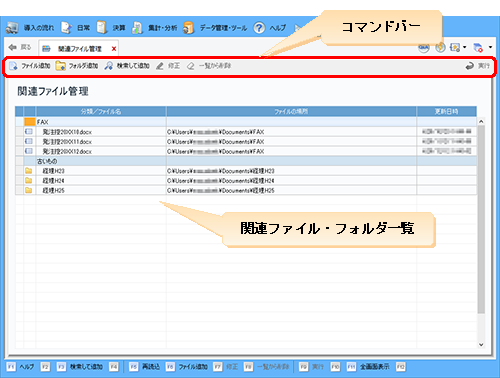The height and width of the screenshot is (378, 500).
Task: Expand the dropdown beside the star window icon
Action: [x=464, y=47]
